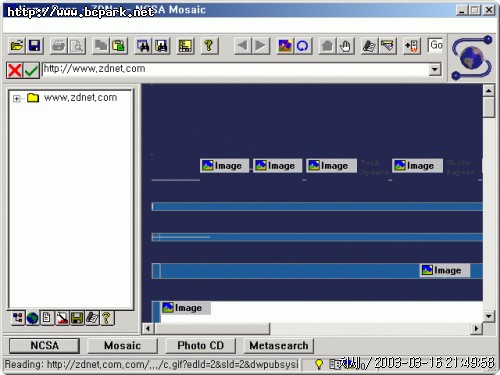Click the Image placeholder before White Papers

[417, 166]
